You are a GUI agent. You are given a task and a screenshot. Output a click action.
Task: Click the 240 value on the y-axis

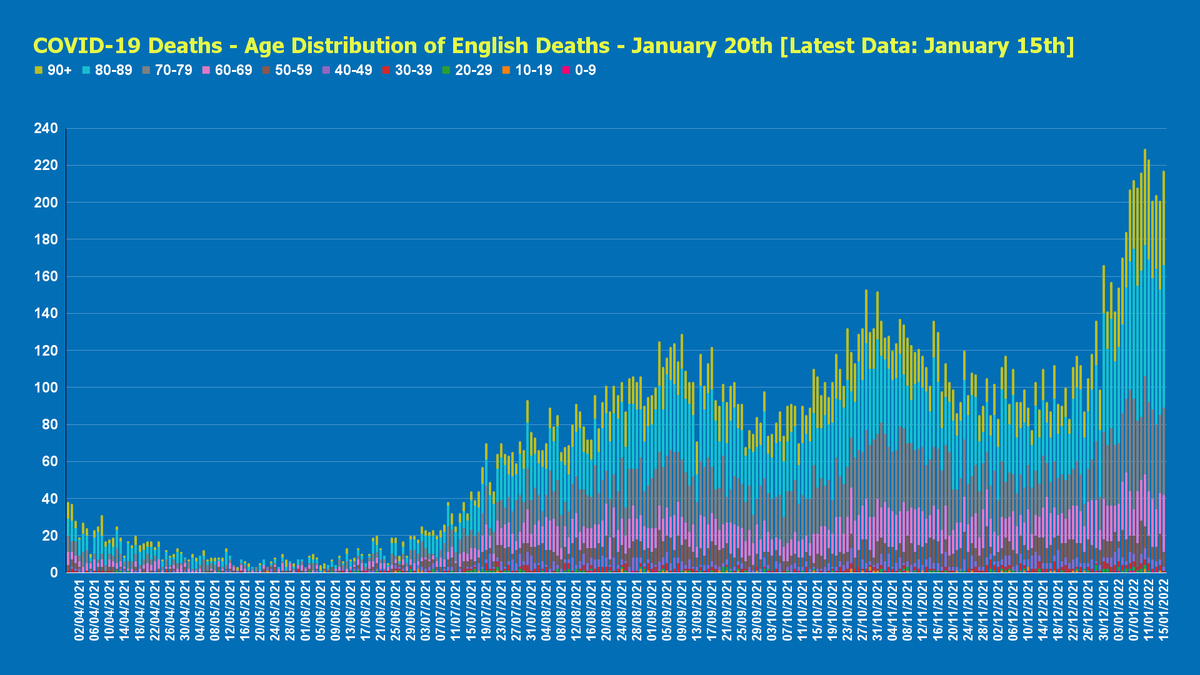[47, 129]
